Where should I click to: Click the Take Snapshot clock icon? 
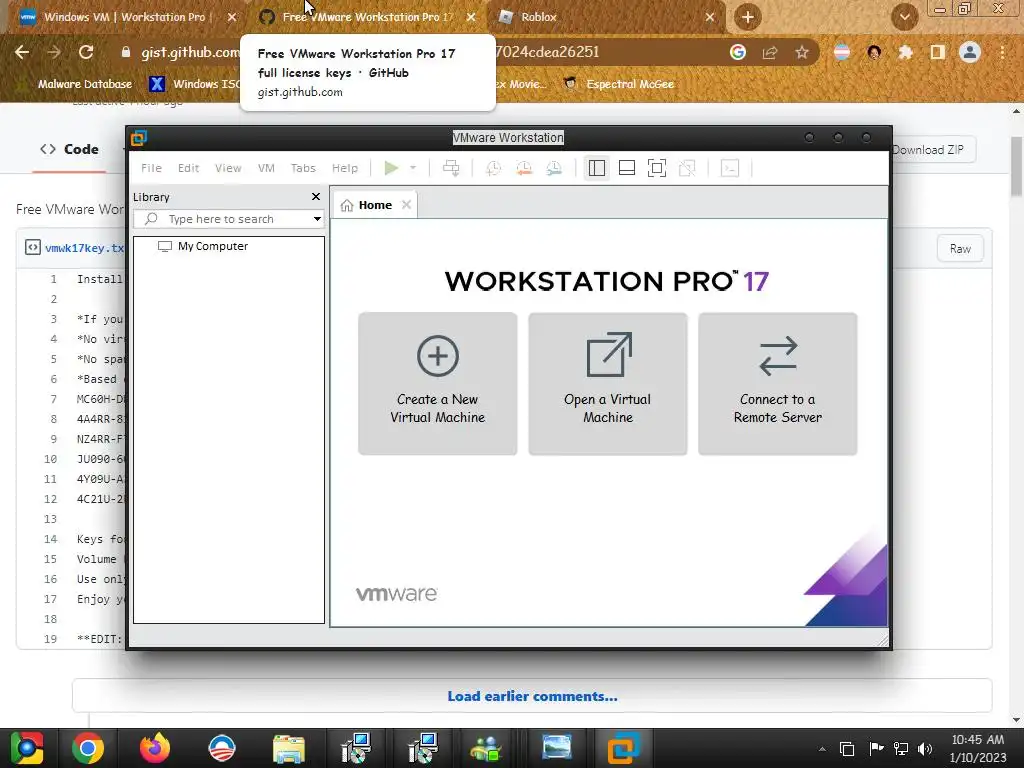point(494,168)
